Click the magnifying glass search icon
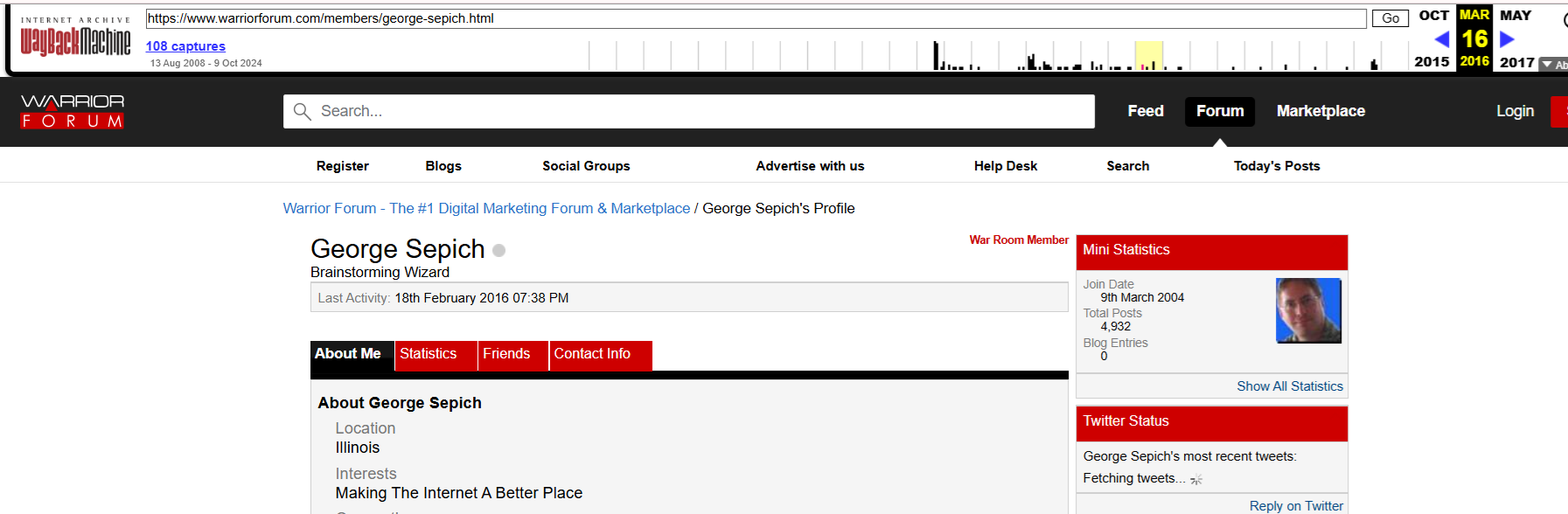The image size is (1568, 514). [x=303, y=111]
